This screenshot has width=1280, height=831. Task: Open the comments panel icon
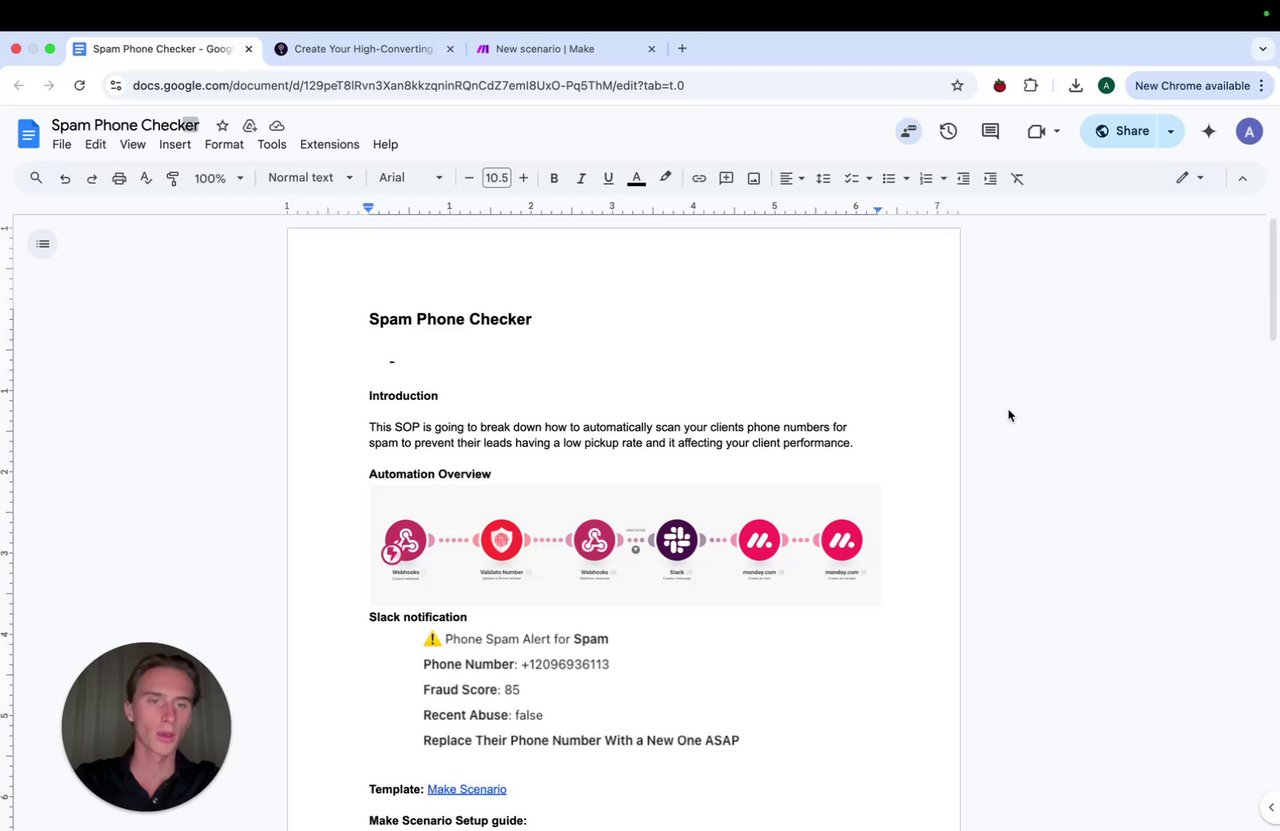click(x=990, y=131)
